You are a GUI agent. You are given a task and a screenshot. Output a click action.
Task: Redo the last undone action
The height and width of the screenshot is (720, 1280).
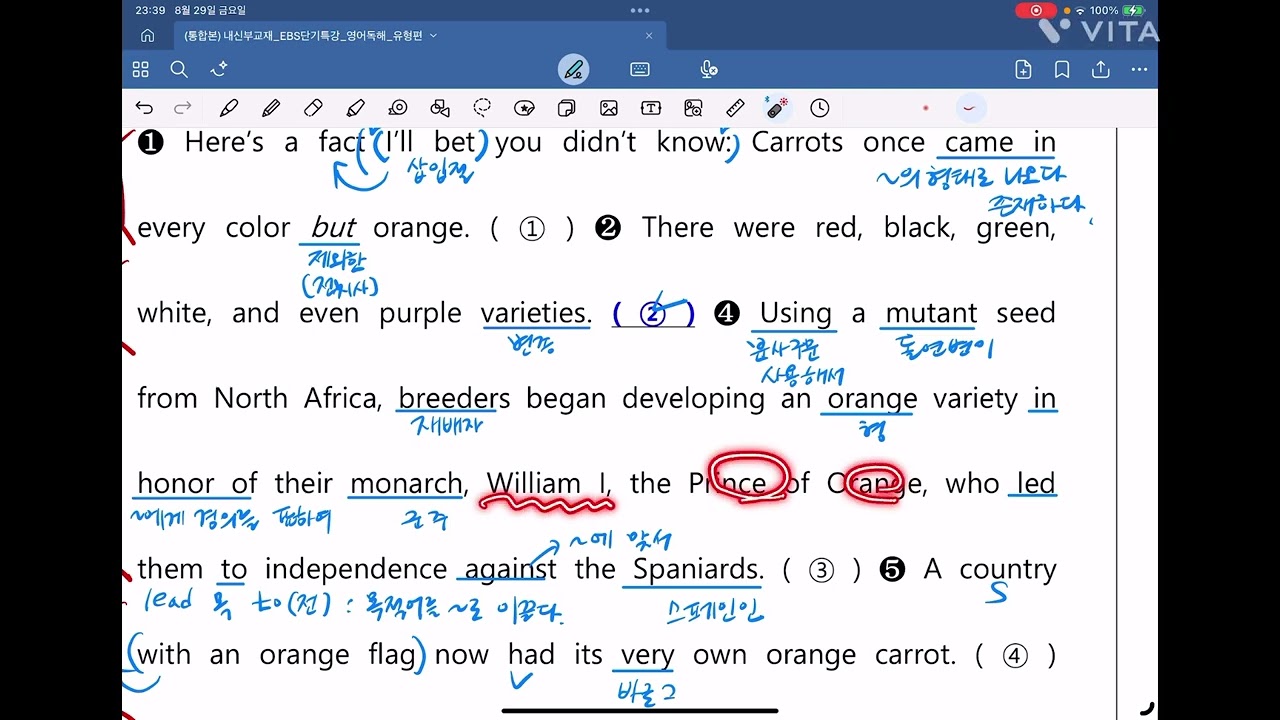[183, 108]
